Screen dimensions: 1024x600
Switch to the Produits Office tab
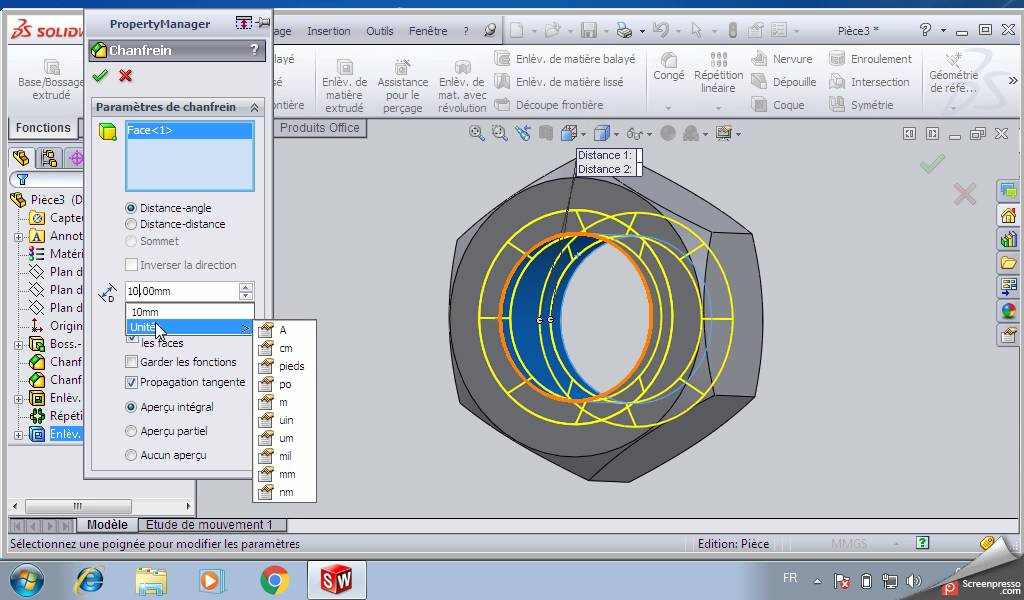[320, 128]
